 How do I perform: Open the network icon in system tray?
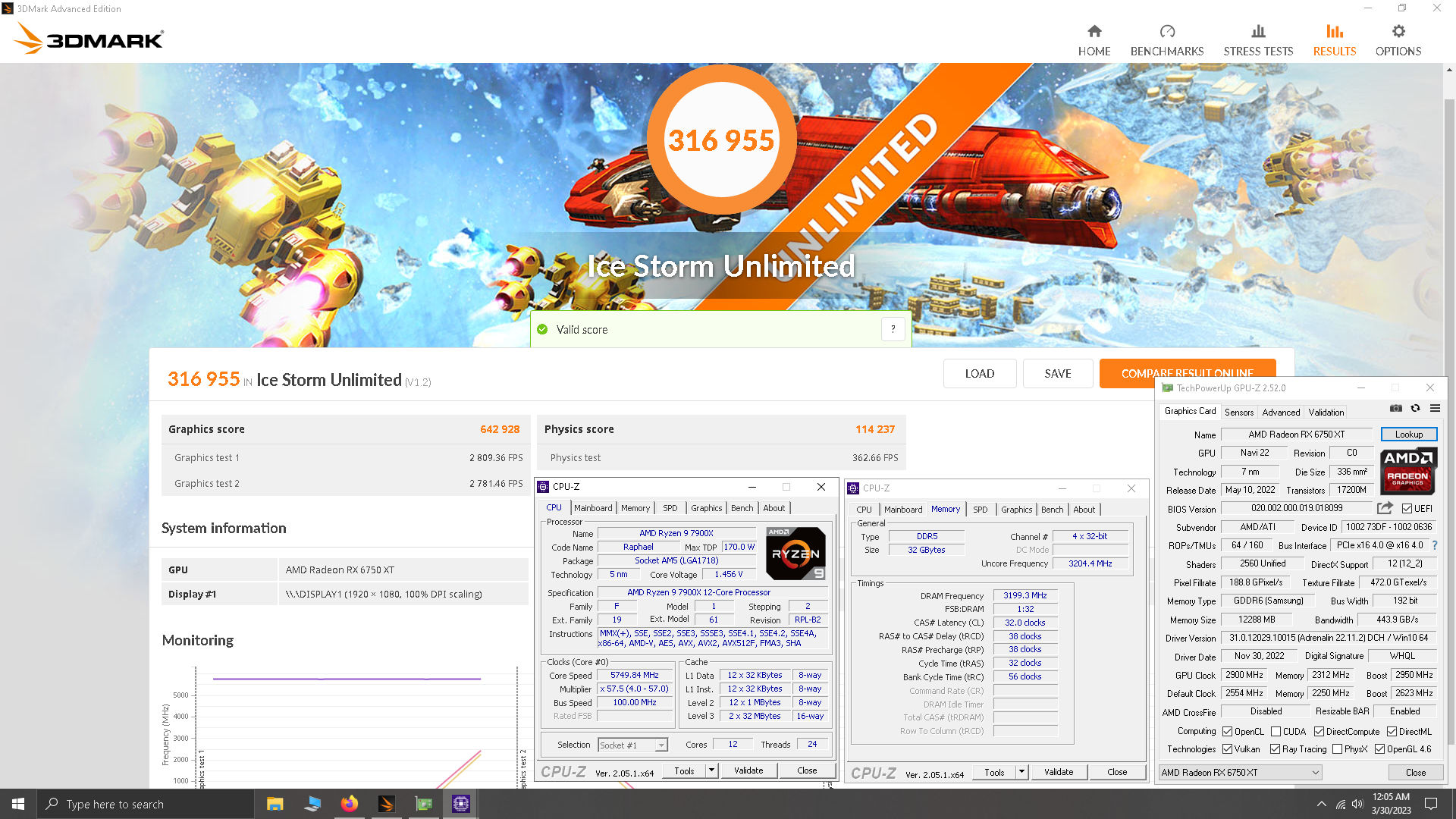pos(1340,804)
